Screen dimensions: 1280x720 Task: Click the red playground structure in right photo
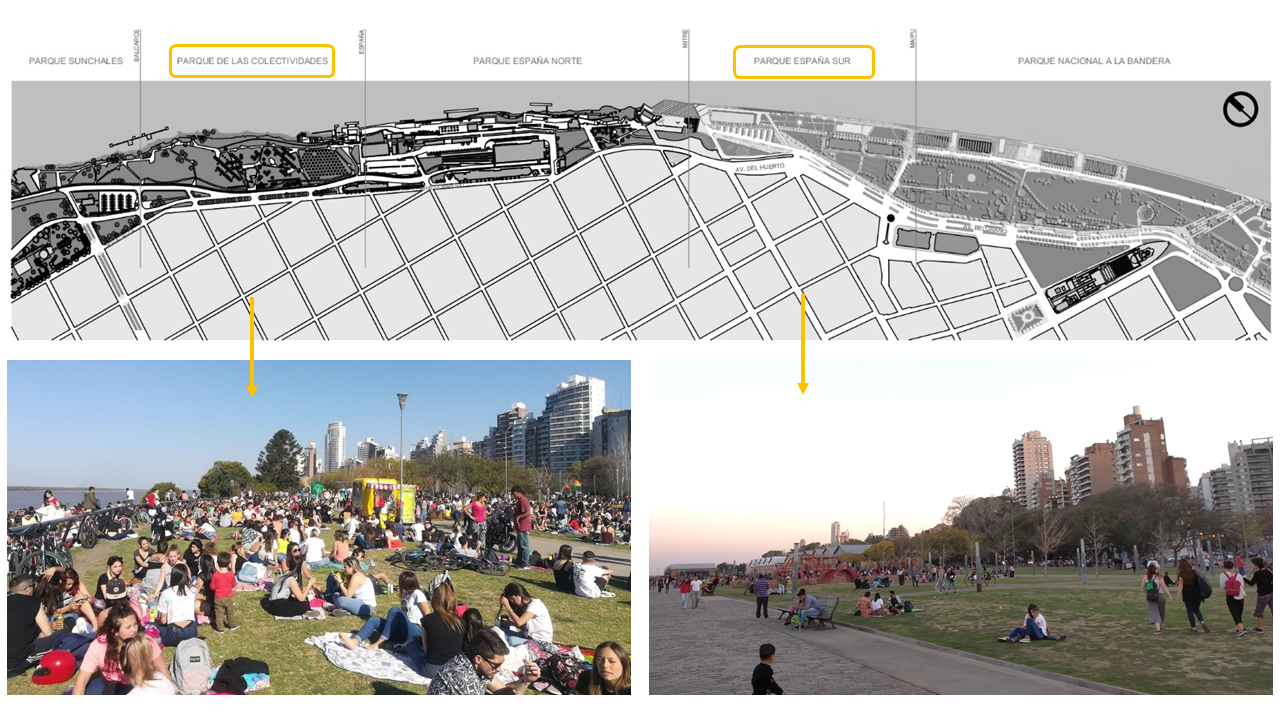[822, 571]
